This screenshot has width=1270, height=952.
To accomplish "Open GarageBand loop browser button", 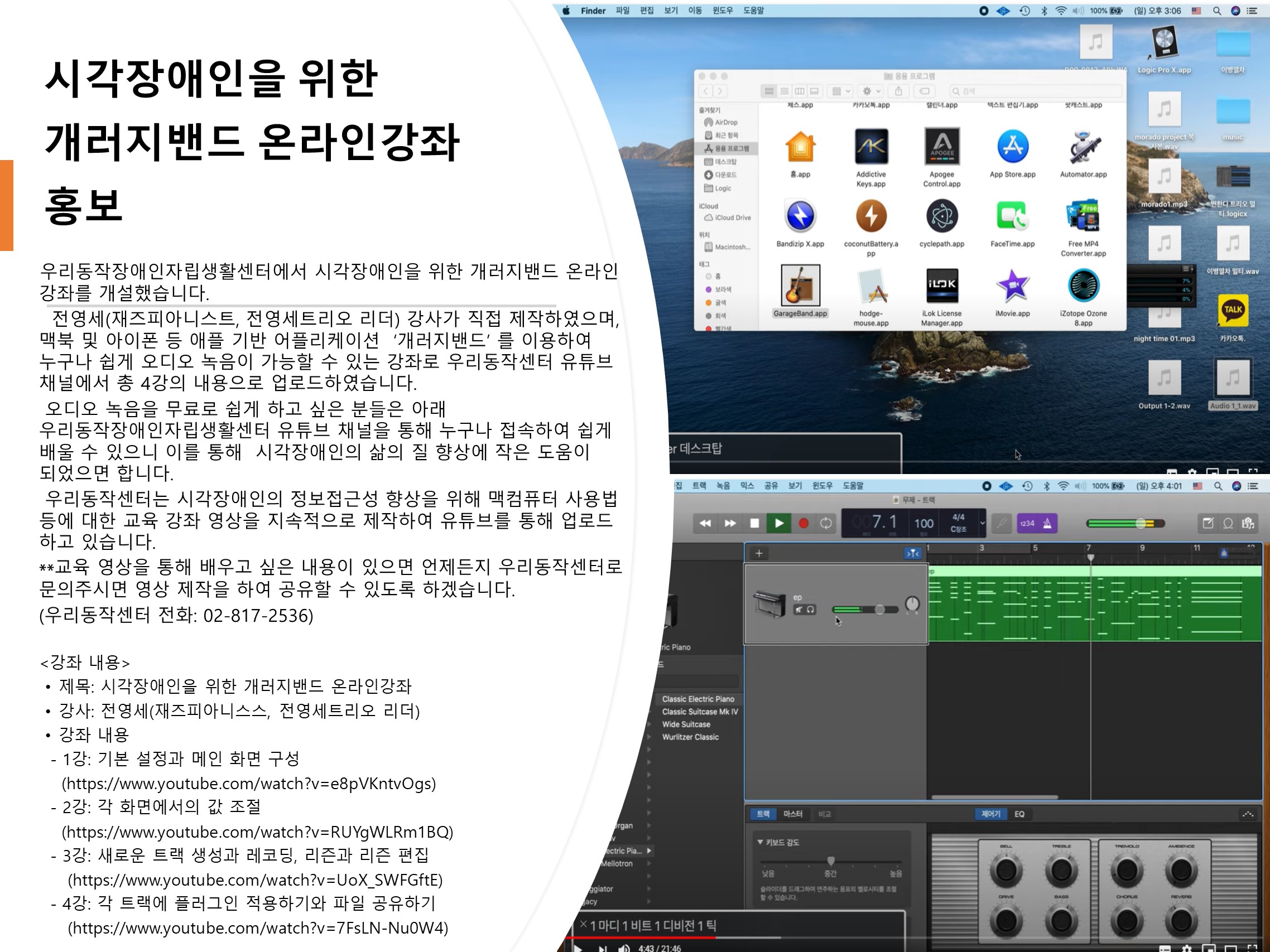I will [x=1228, y=523].
